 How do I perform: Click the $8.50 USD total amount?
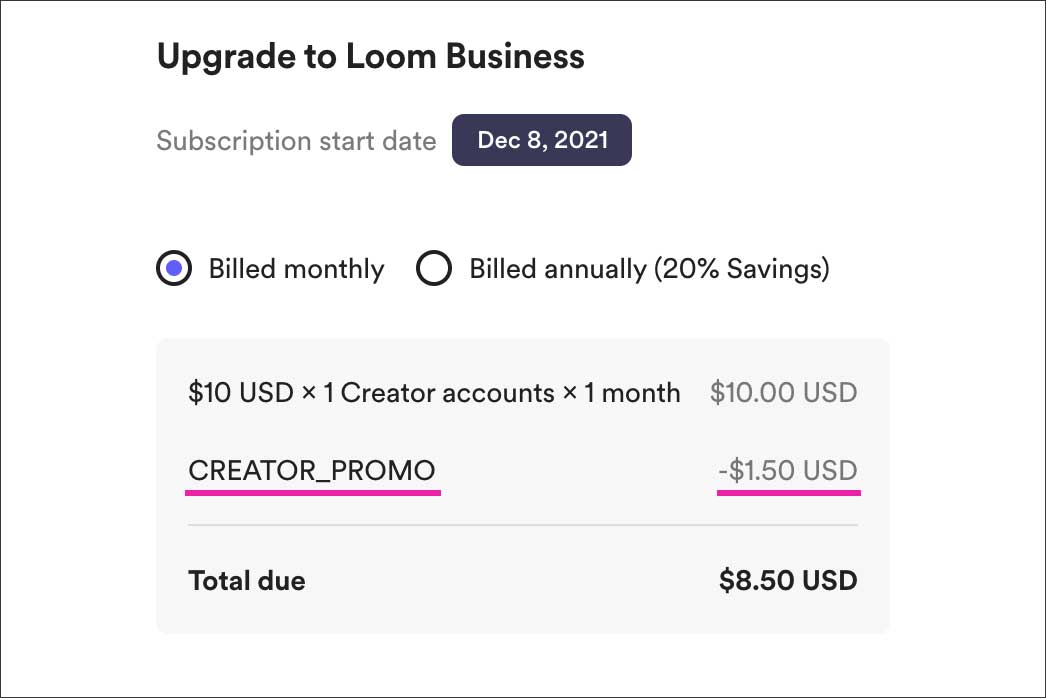pyautogui.click(x=788, y=580)
